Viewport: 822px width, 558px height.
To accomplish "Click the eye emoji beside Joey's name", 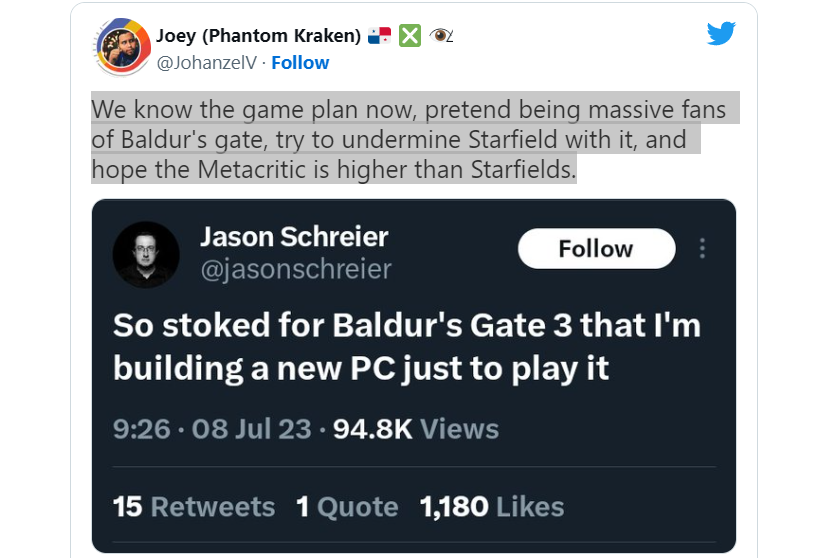I will (441, 35).
